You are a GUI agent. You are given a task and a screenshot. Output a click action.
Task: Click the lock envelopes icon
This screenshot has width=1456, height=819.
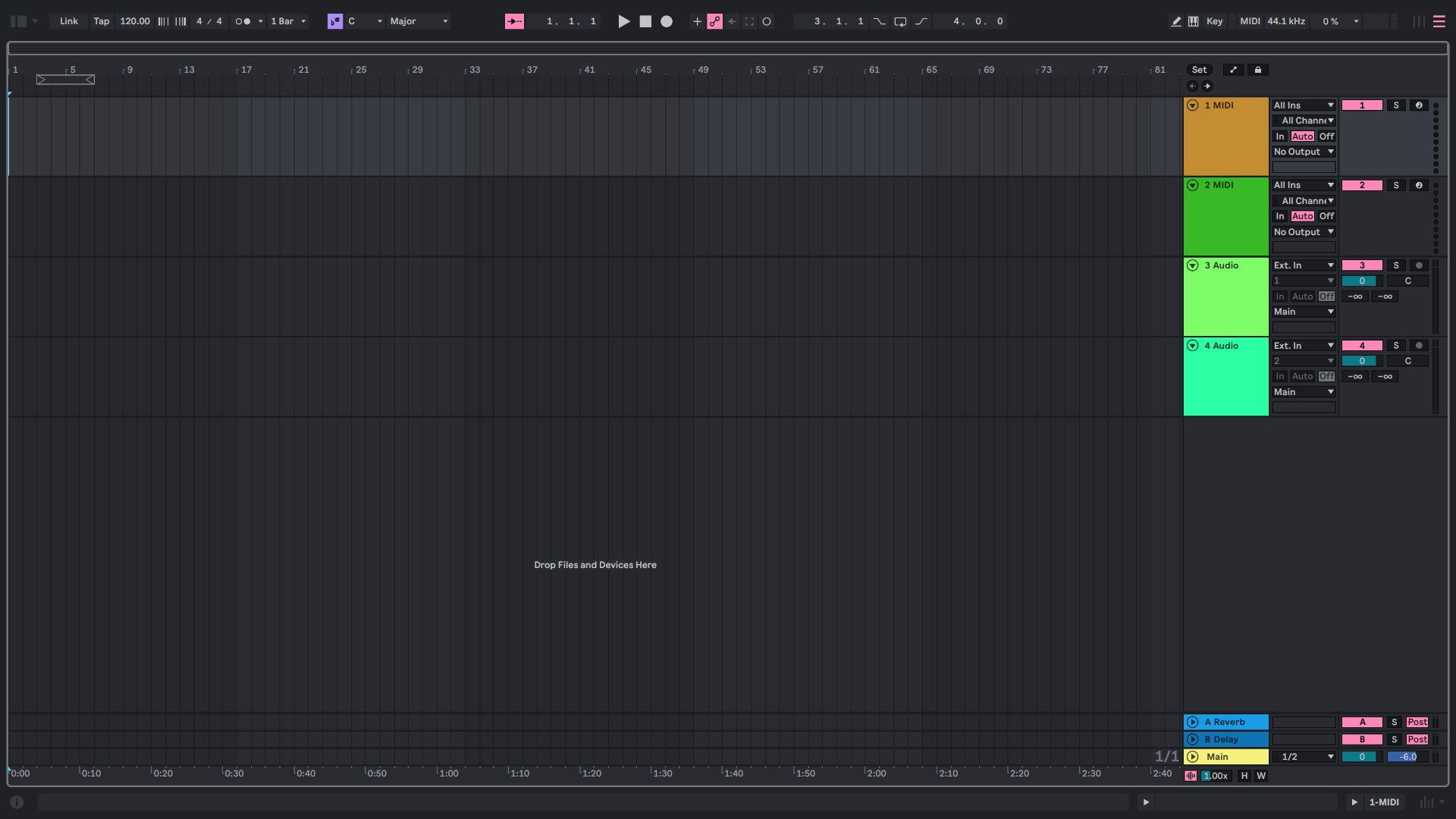pos(1258,70)
